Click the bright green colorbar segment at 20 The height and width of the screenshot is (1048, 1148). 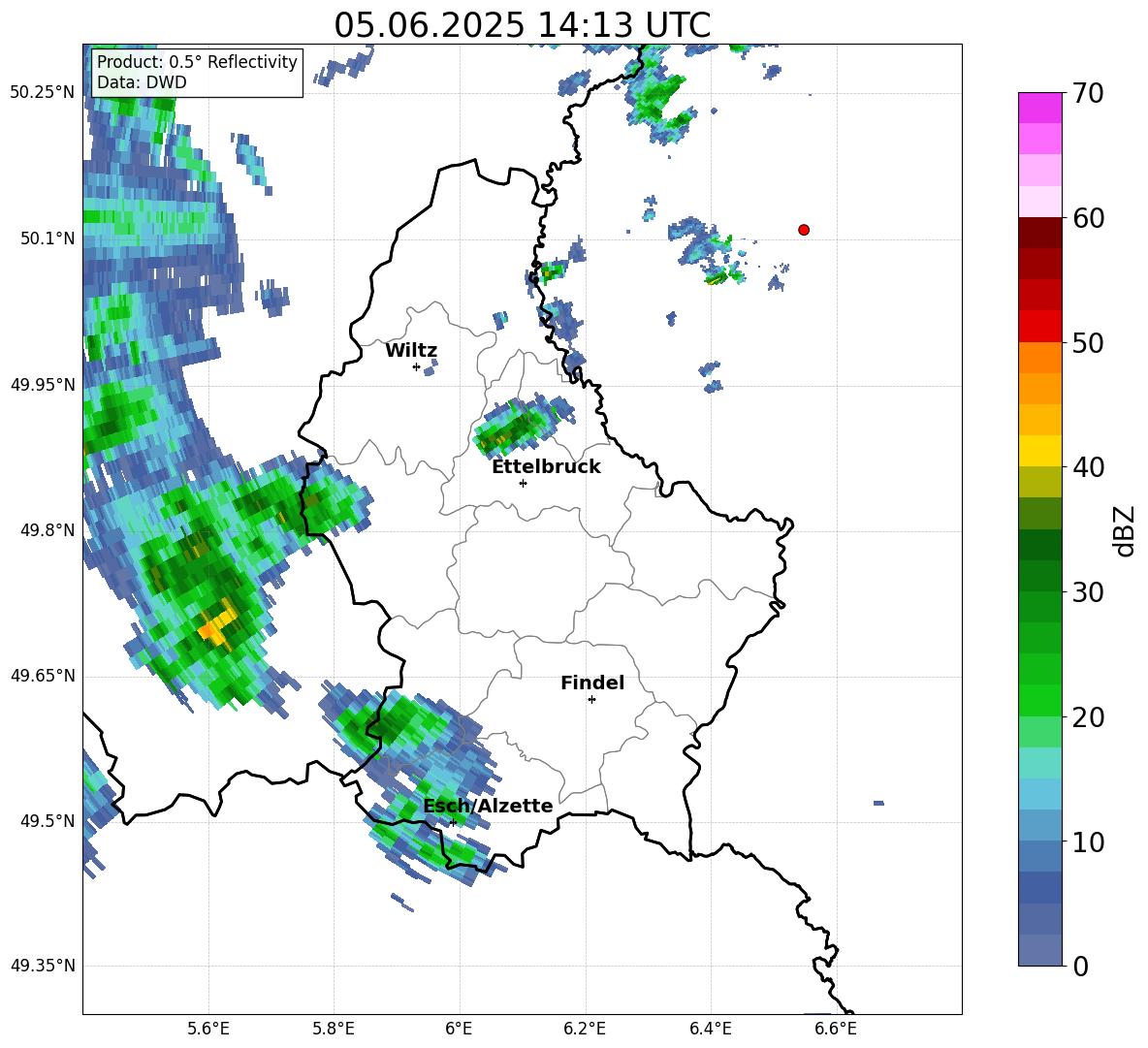[x=1039, y=701]
